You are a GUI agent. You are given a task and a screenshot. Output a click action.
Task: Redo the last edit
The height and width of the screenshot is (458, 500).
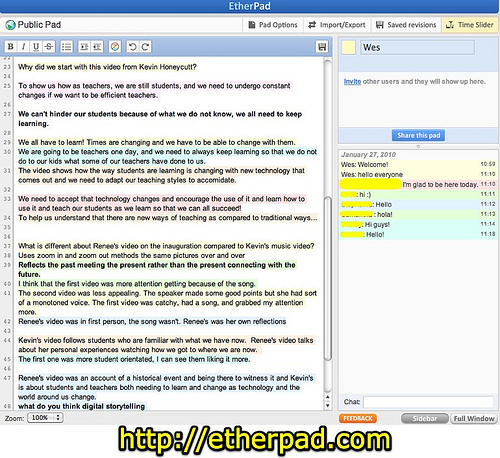click(x=145, y=47)
